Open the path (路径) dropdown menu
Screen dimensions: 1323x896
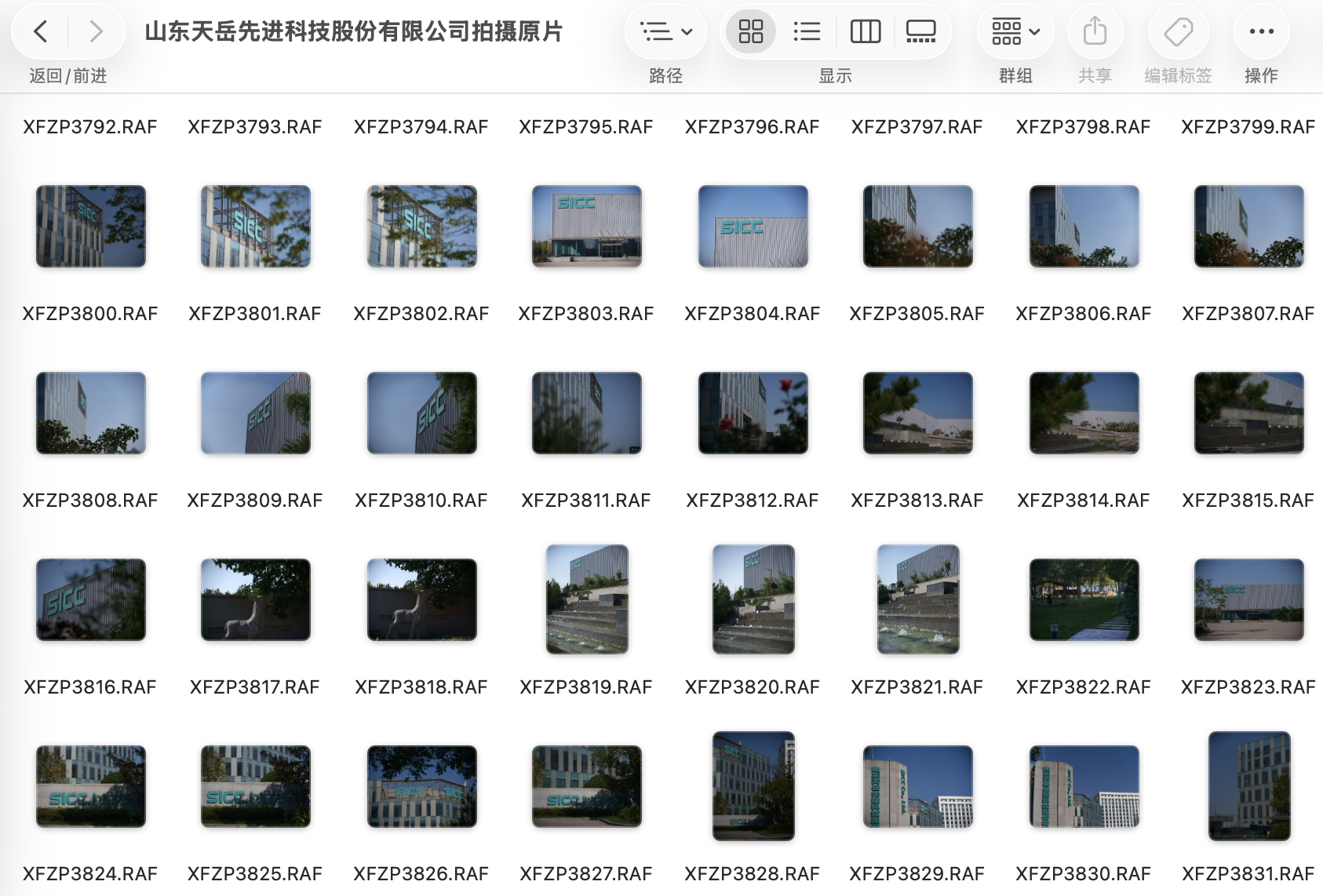(x=665, y=31)
